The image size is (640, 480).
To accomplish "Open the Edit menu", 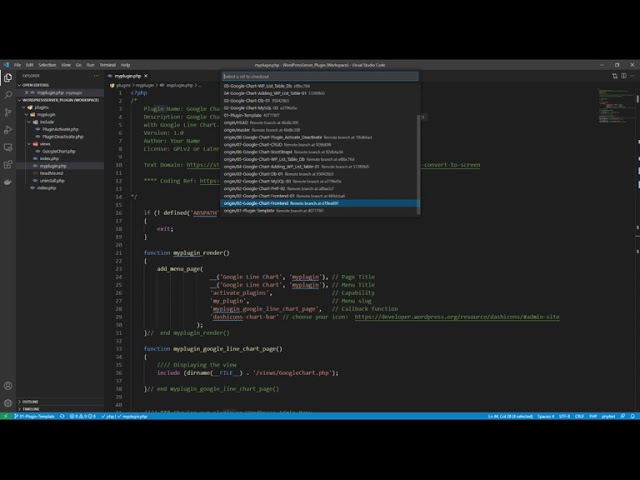I will (x=30, y=65).
